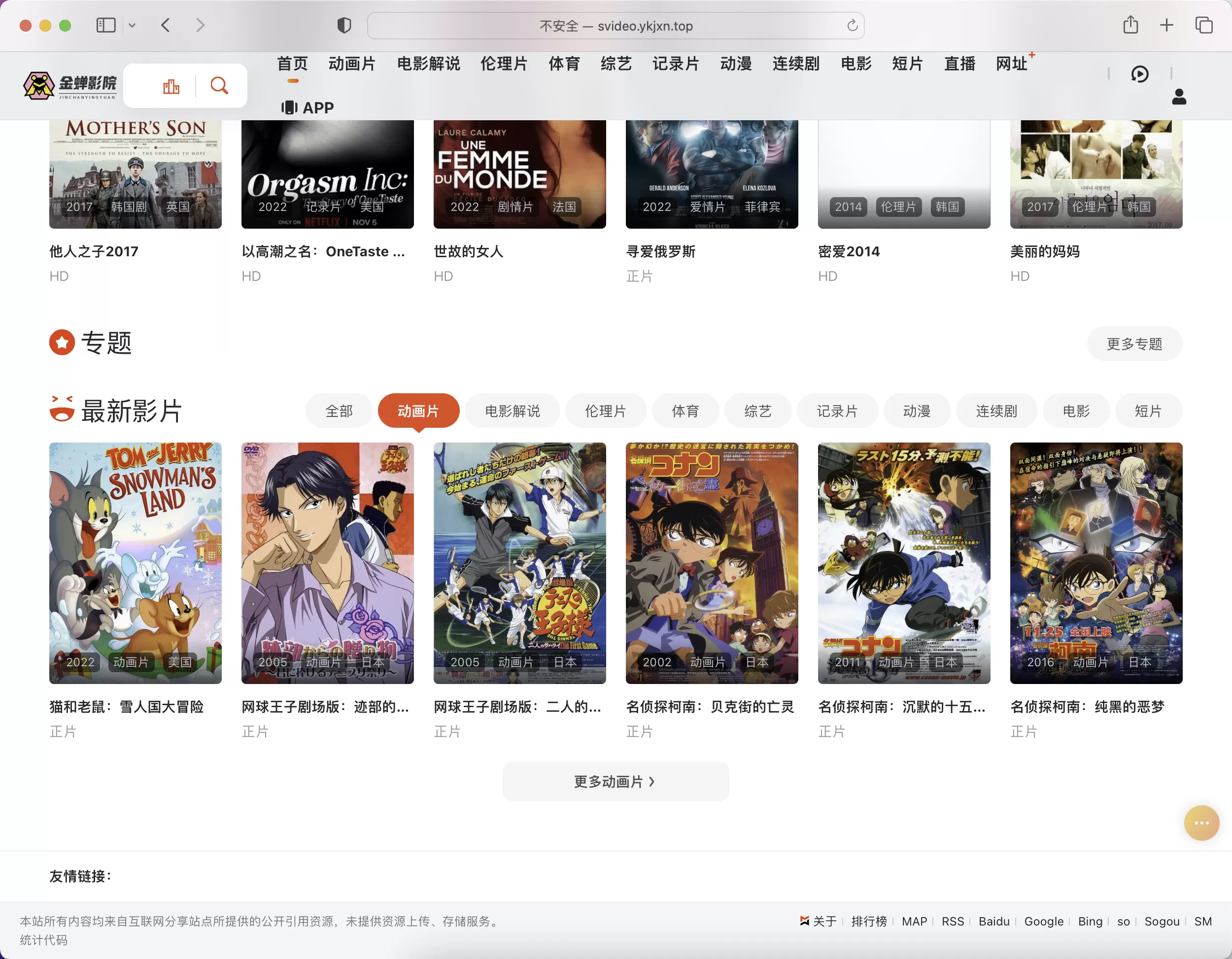Click the 金蝉影院 site logo
1232x959 pixels.
(70, 86)
